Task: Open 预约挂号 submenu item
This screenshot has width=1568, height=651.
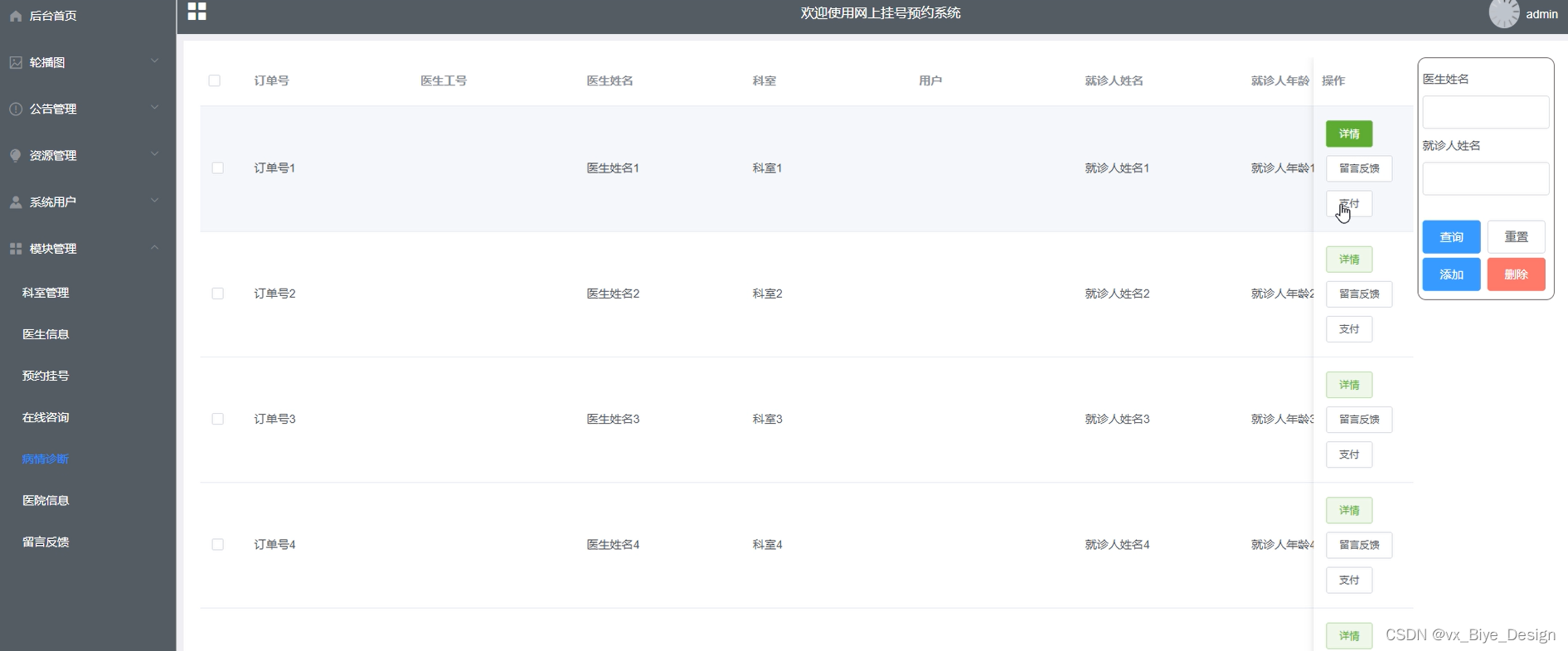Action: pyautogui.click(x=46, y=376)
